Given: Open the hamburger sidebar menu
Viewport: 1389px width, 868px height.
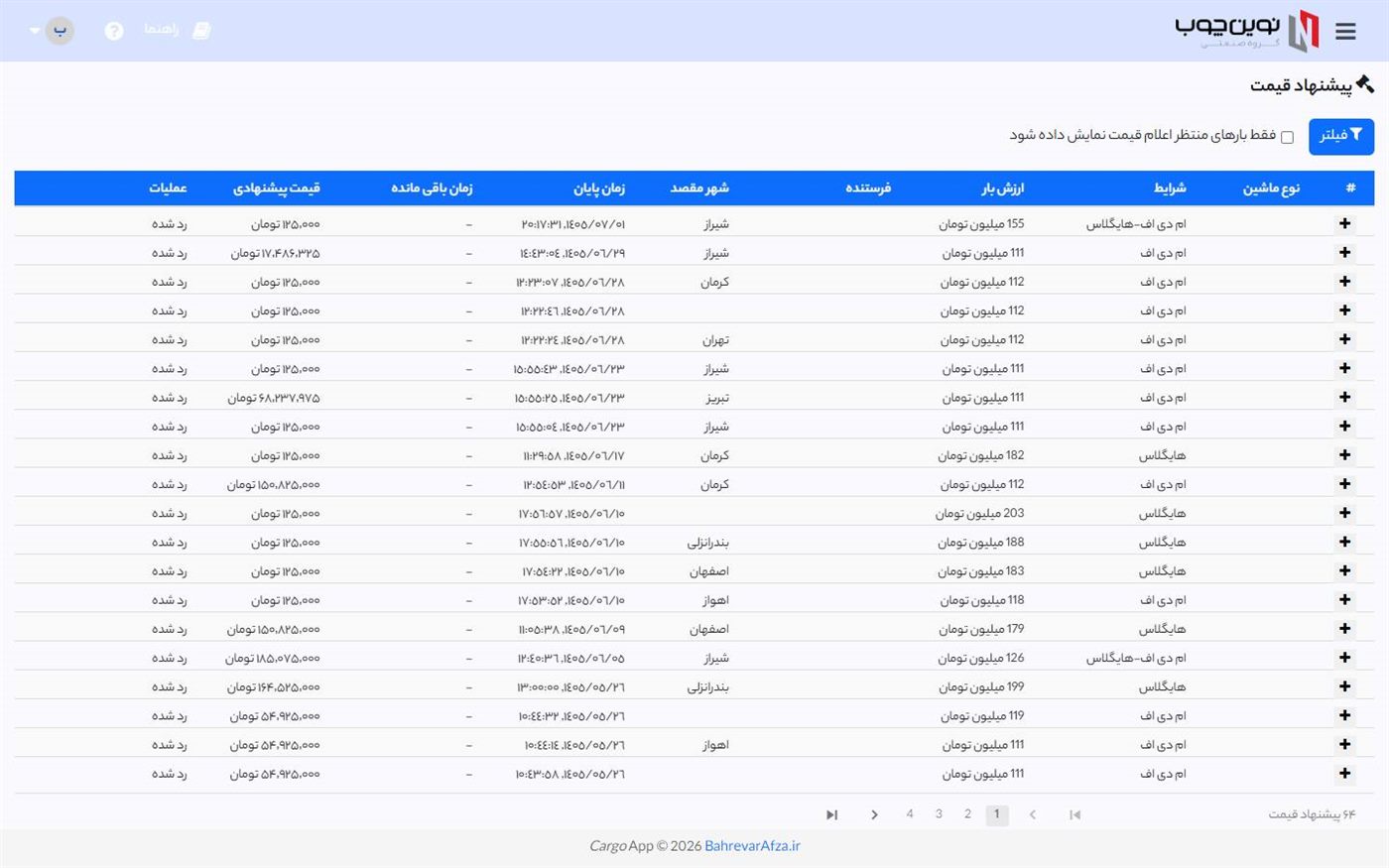Looking at the screenshot, I should [1345, 32].
